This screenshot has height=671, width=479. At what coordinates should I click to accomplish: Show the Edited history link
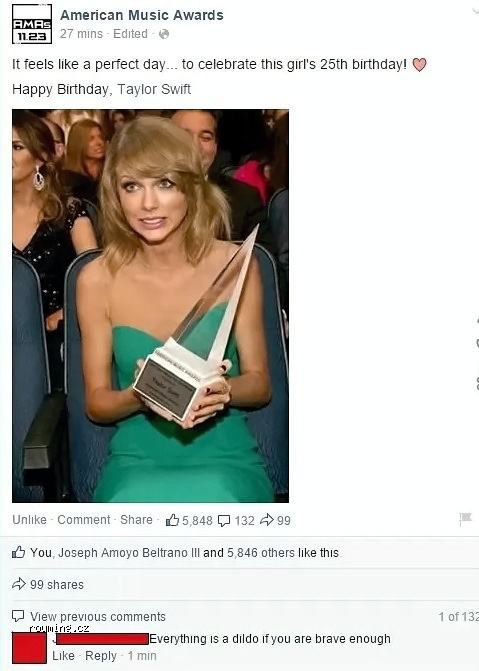pos(130,34)
